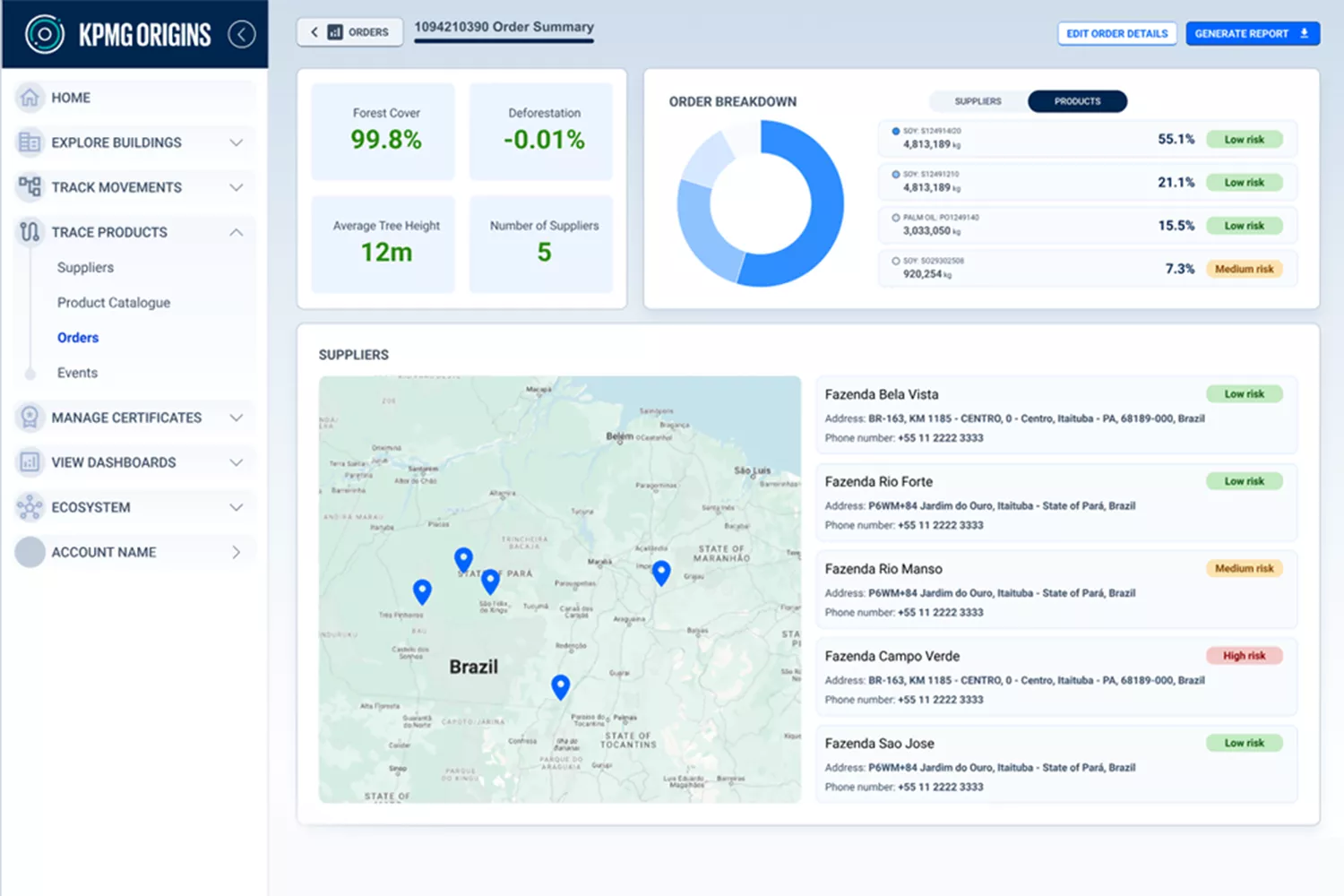Collapse the Trace Products section chevron
This screenshot has height=896, width=1344.
pos(236,232)
